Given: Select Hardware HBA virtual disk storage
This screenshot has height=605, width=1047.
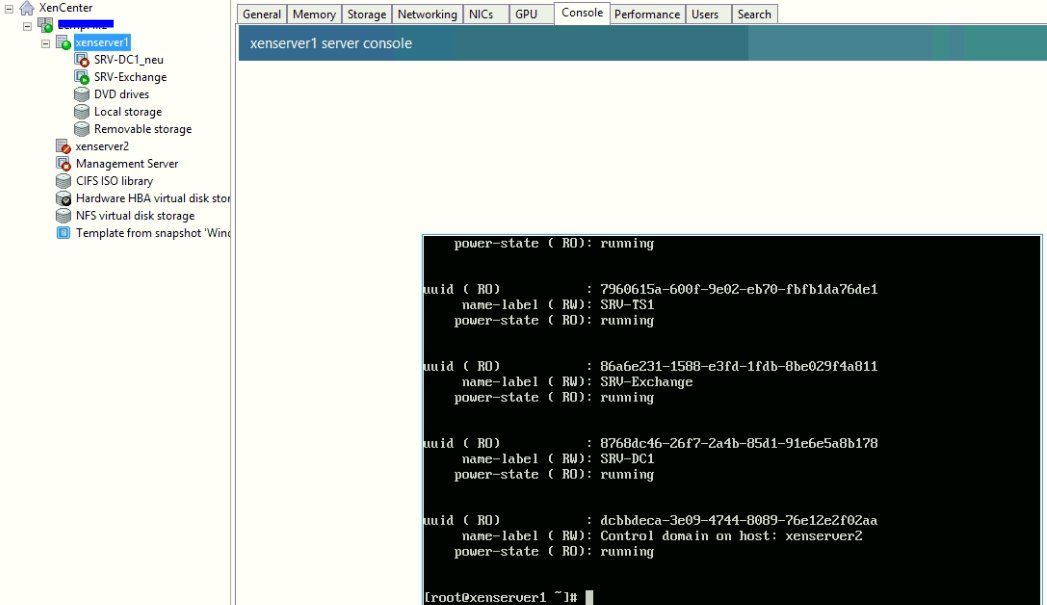Looking at the screenshot, I should tap(153, 198).
